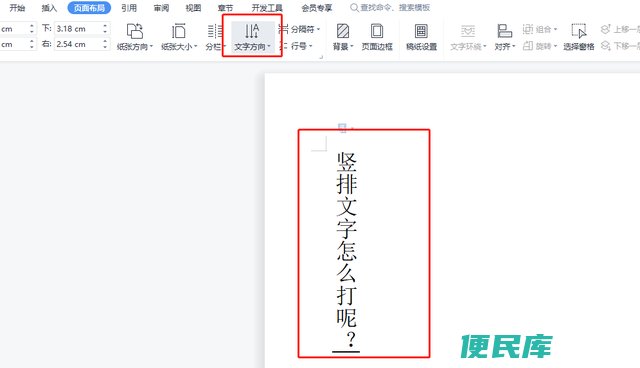Open the 开发工具 tab
Viewport: 640px width, 368px height.
coord(267,8)
